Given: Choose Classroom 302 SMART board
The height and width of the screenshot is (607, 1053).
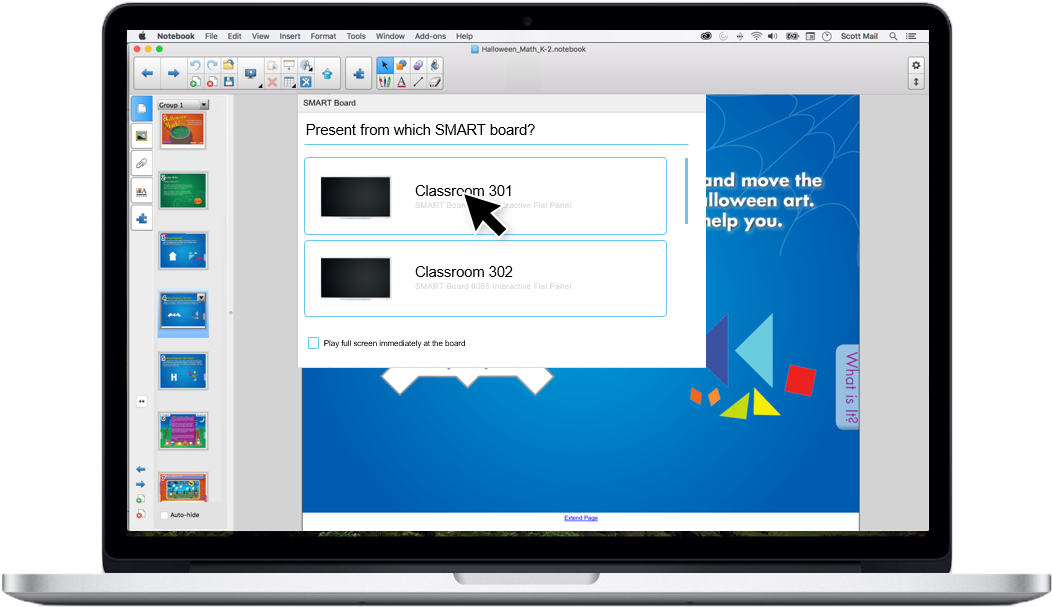Looking at the screenshot, I should click(485, 278).
